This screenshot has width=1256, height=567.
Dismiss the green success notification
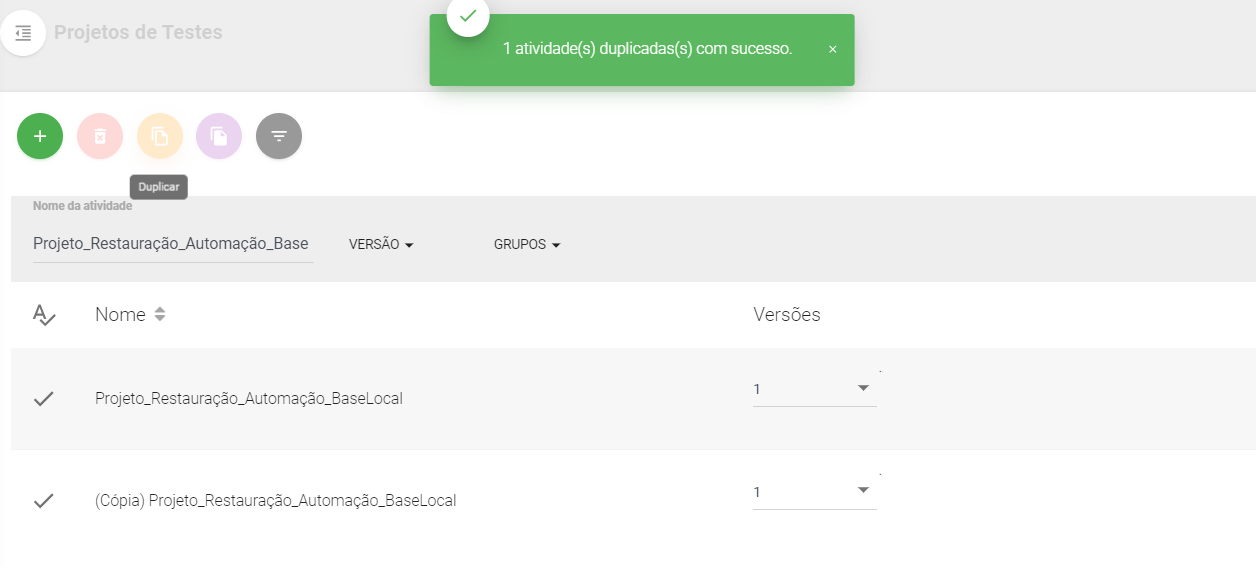pos(832,49)
